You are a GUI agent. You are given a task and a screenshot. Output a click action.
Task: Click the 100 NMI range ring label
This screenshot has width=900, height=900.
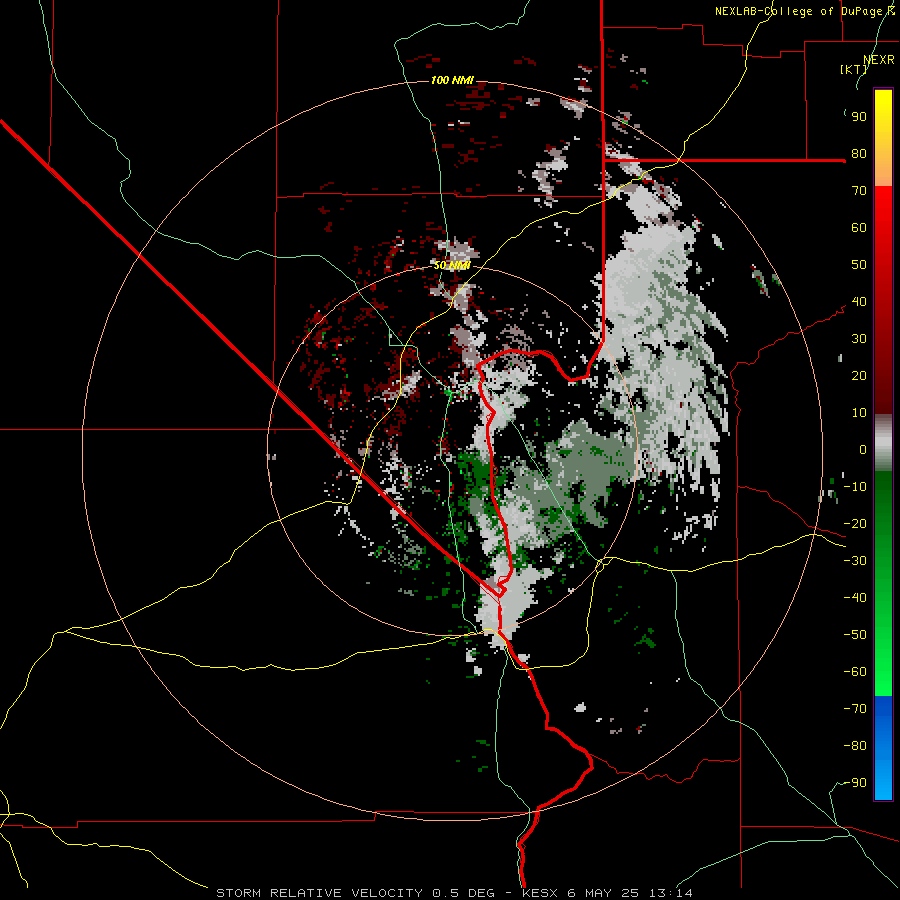pos(452,80)
